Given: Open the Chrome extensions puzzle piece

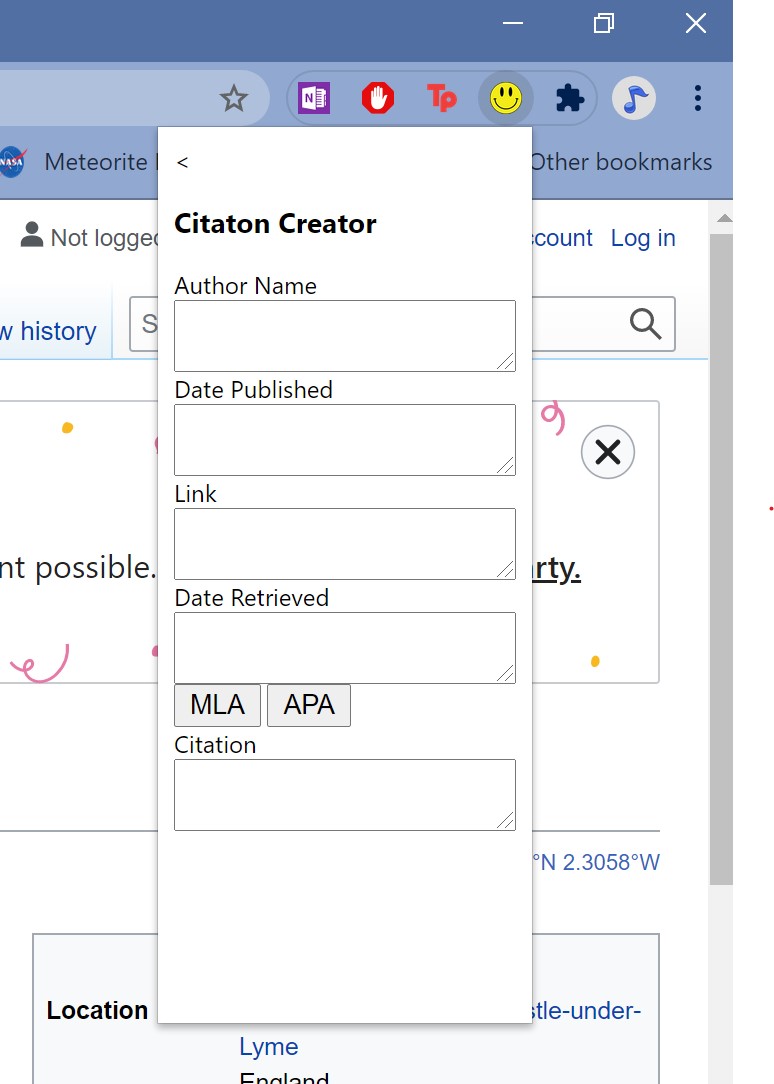Looking at the screenshot, I should [569, 98].
